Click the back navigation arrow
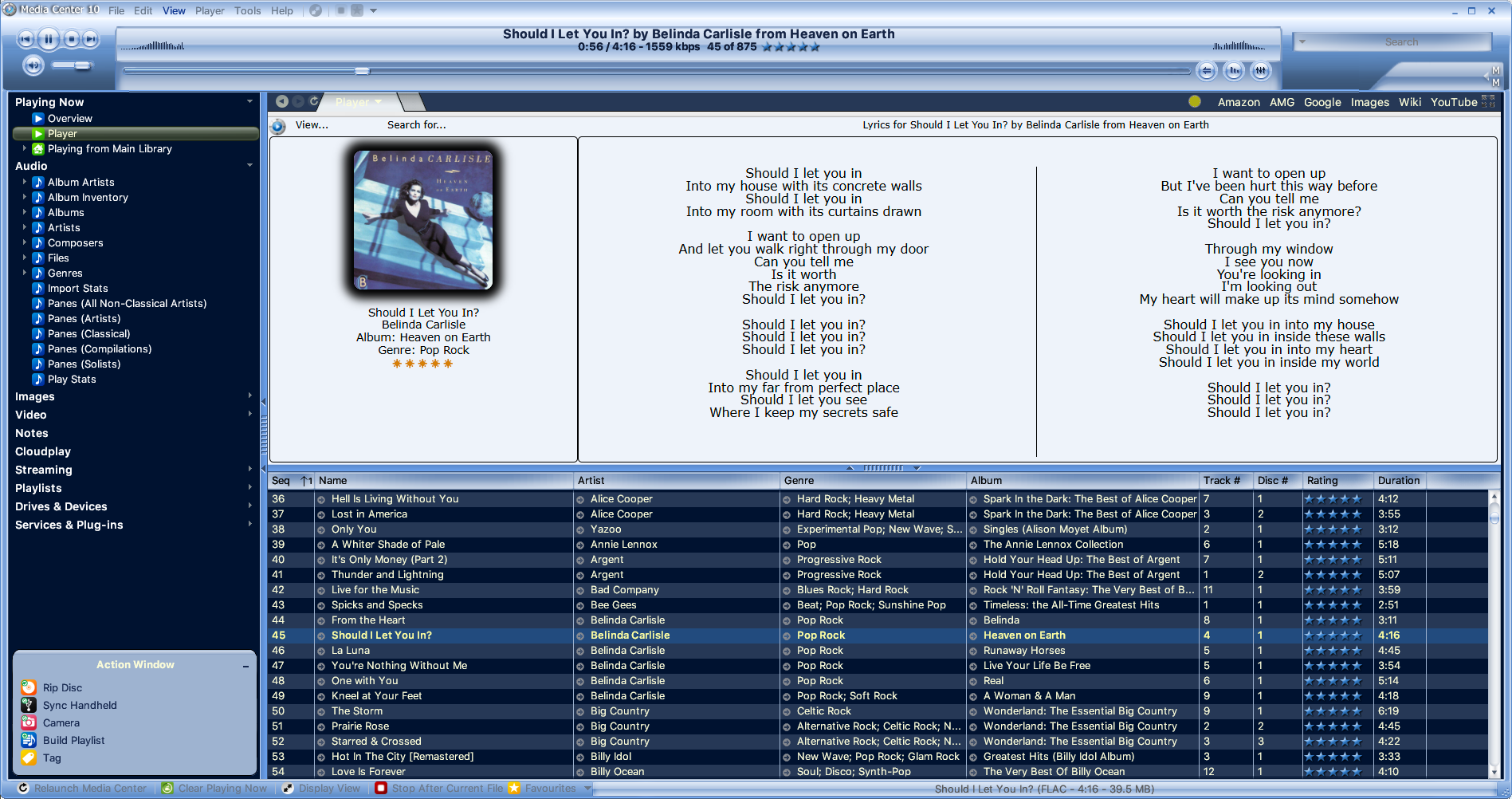The height and width of the screenshot is (799, 1512). pyautogui.click(x=281, y=101)
